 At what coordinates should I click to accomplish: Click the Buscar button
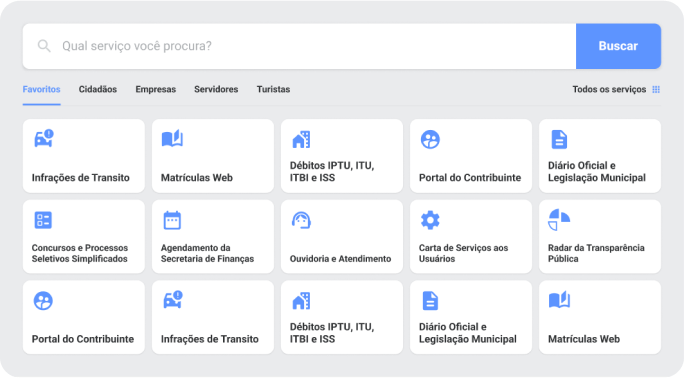(x=618, y=46)
